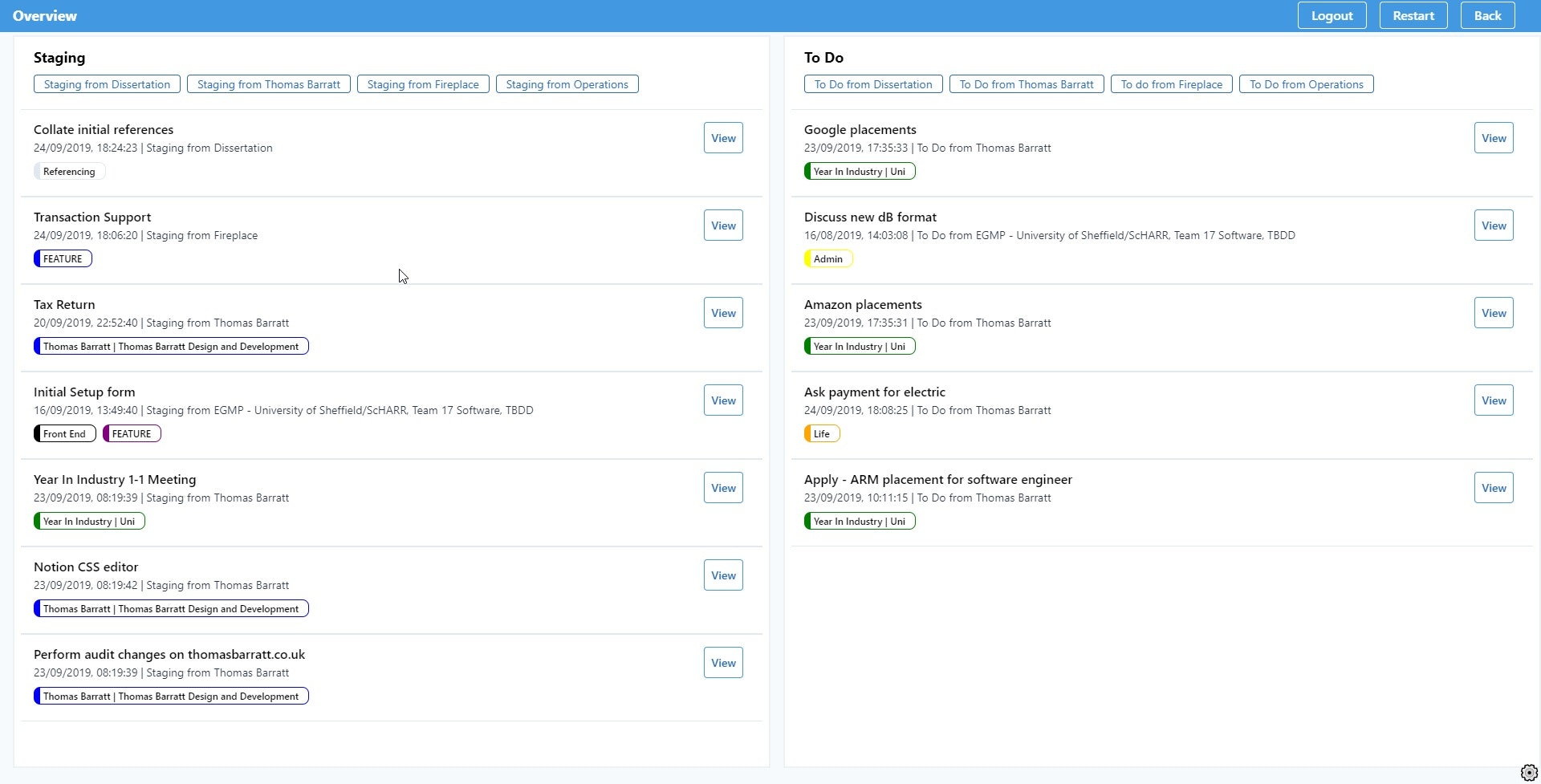Click the 24/09/2019, 18:24:23 timestamp line

tap(153, 148)
